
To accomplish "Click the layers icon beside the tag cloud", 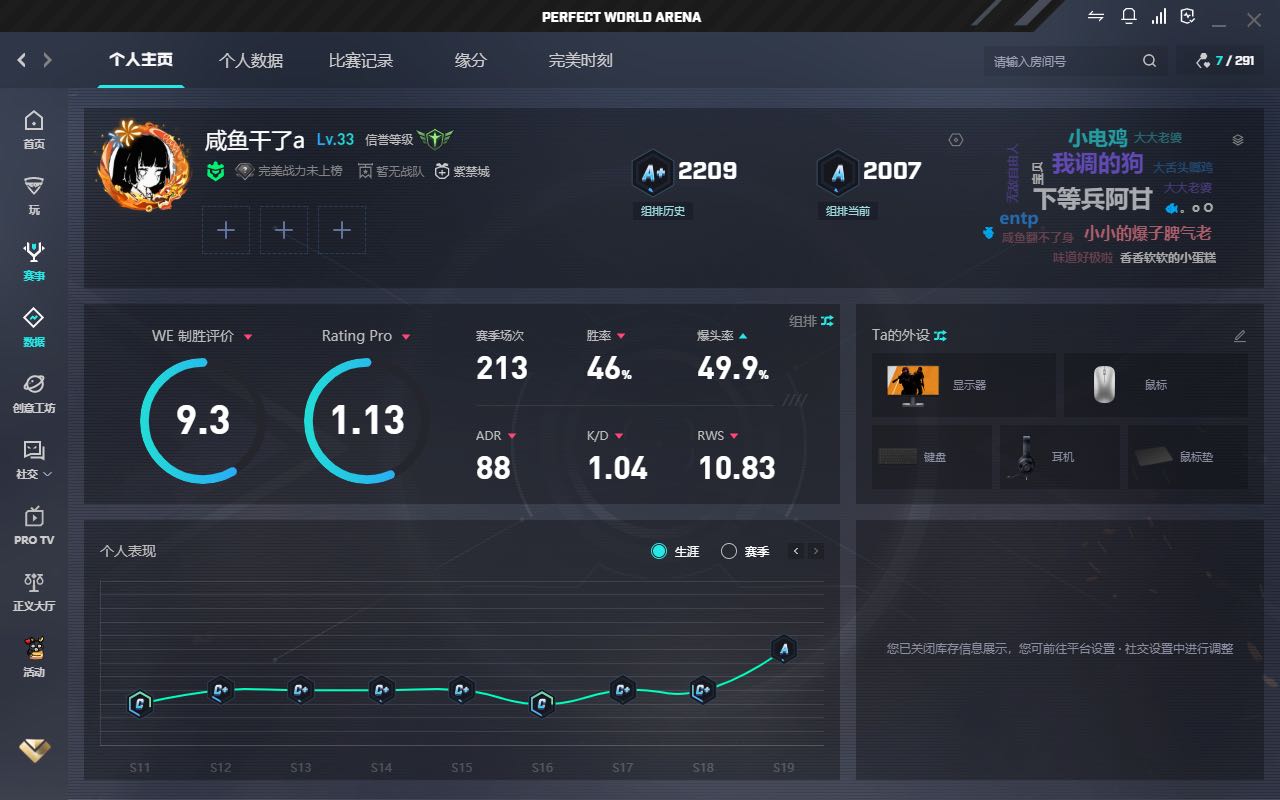I will pos(1238,140).
